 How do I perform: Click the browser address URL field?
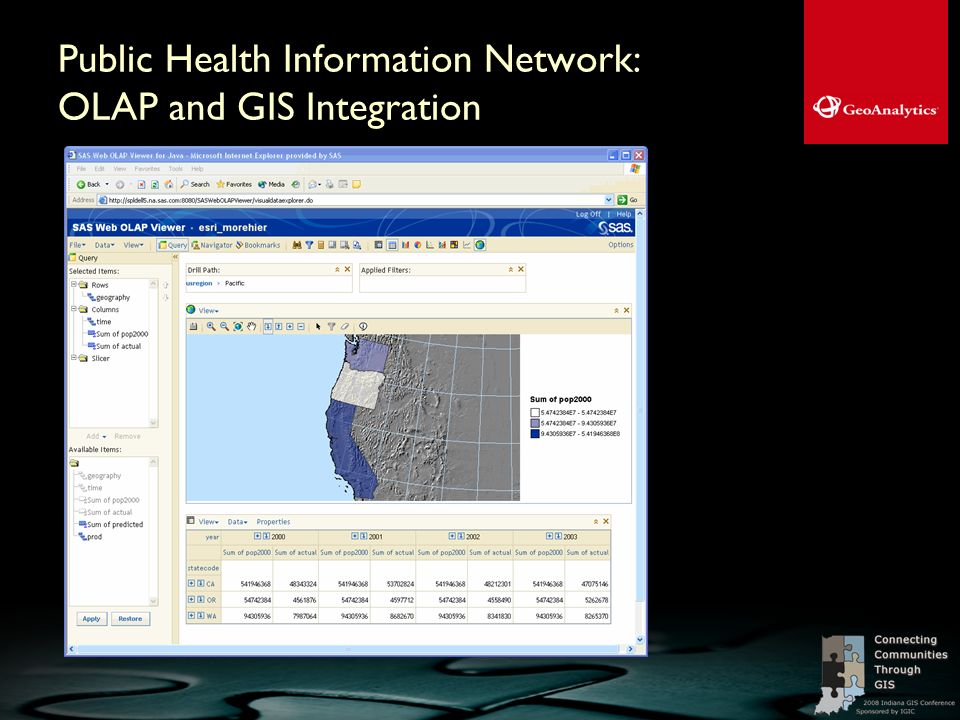click(355, 200)
